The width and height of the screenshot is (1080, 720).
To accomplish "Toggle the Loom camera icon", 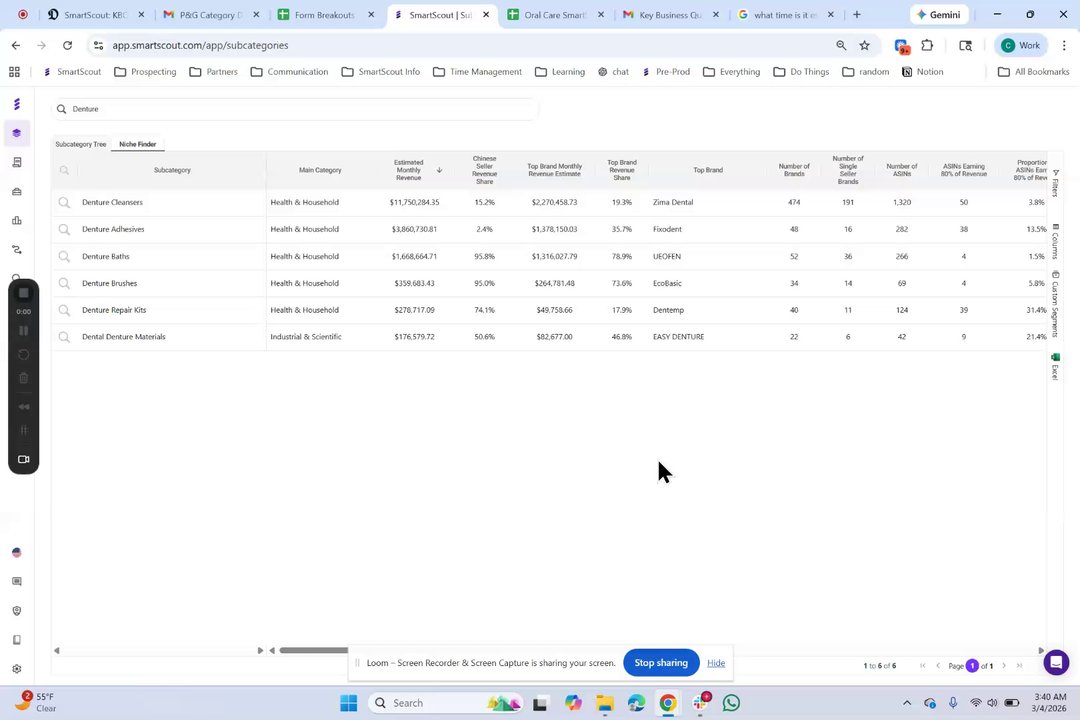I will pyautogui.click(x=23, y=460).
